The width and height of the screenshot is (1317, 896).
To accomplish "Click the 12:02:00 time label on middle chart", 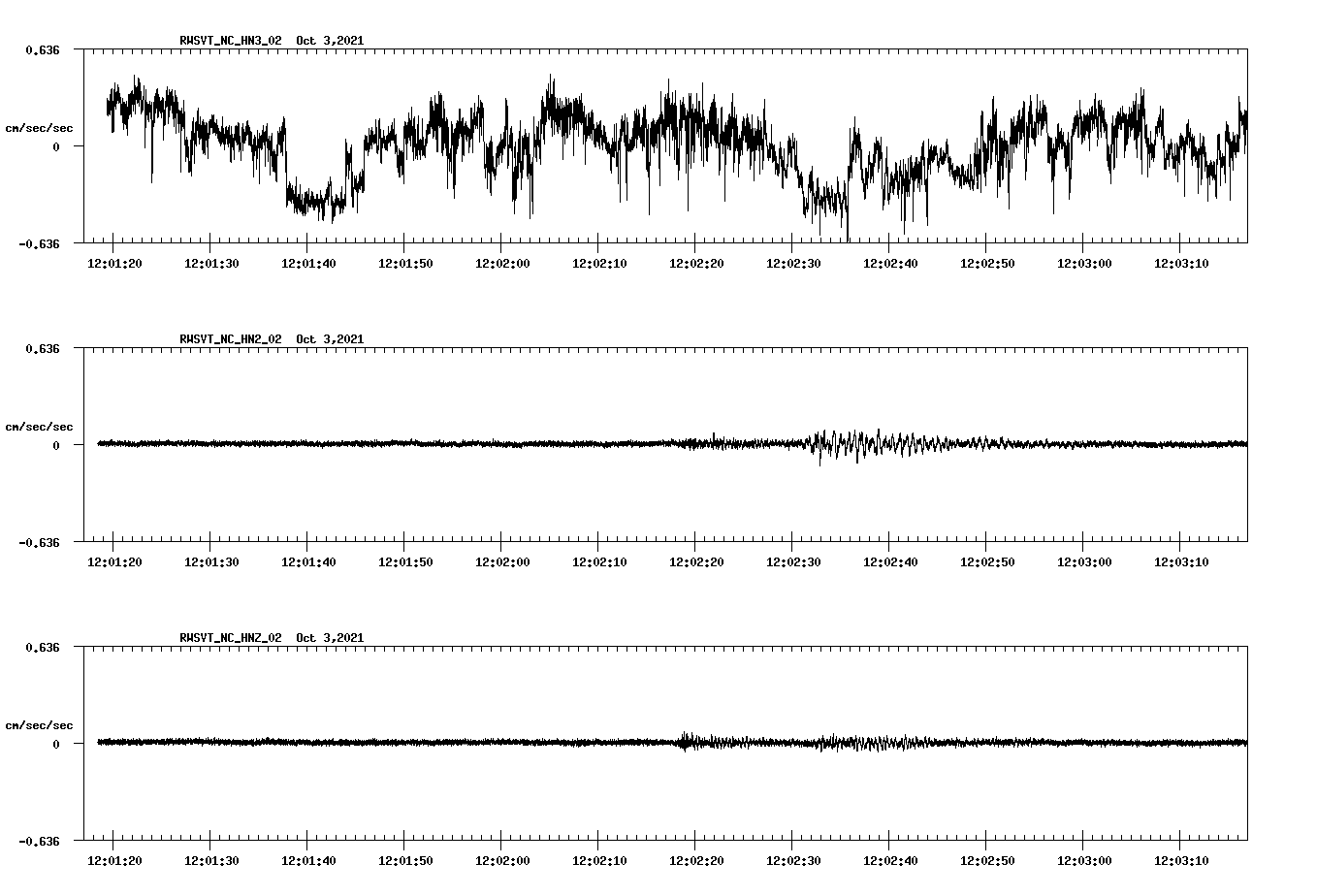I will [x=502, y=562].
